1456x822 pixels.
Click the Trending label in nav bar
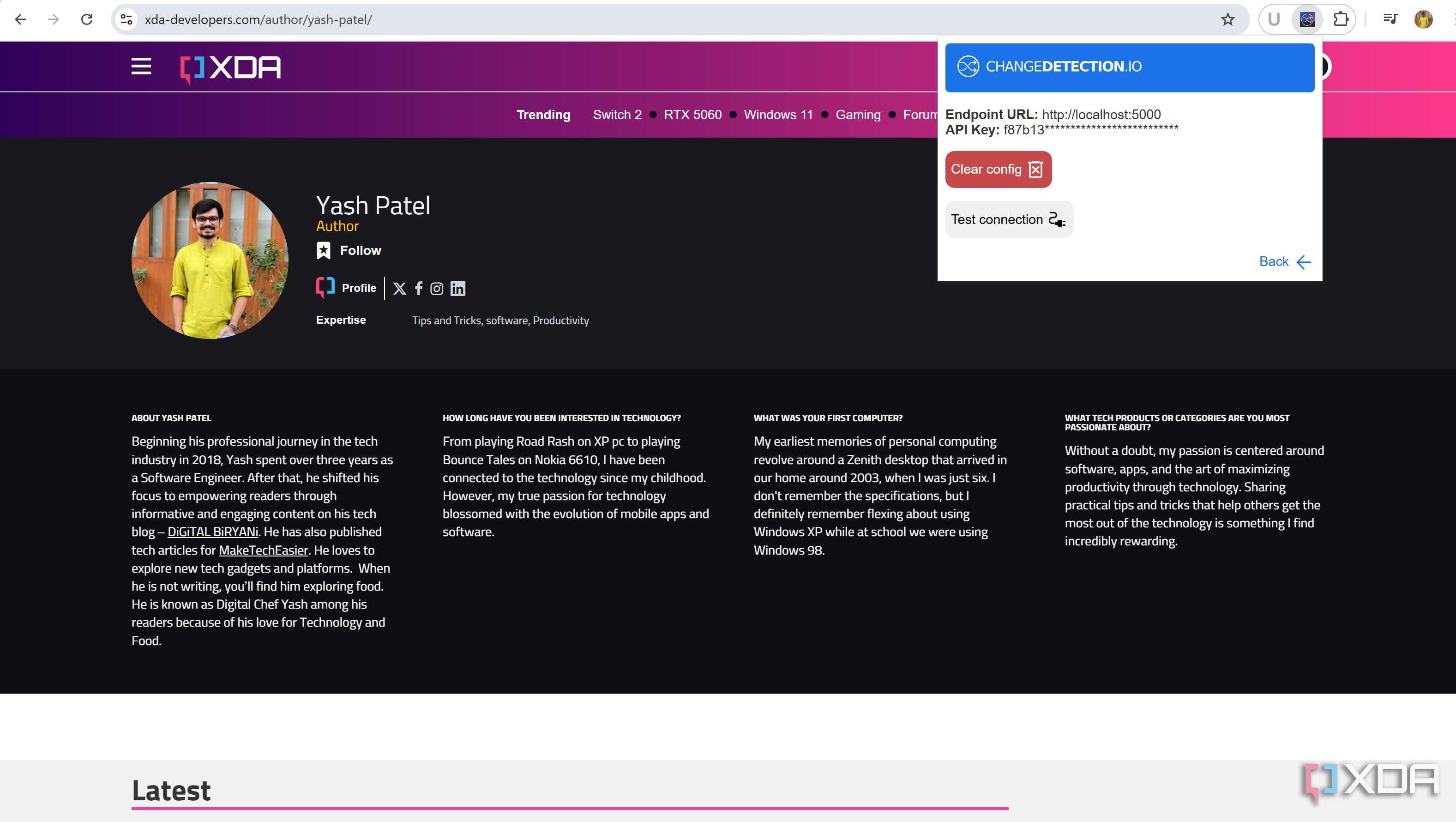pos(543,115)
